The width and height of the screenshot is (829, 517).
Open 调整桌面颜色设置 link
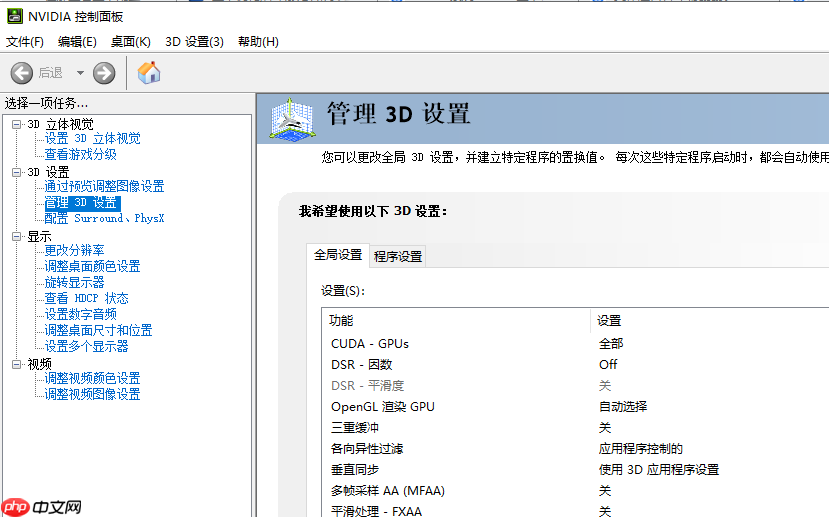pos(93,266)
